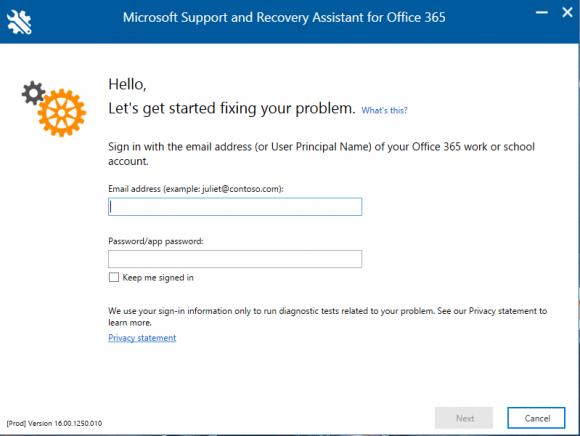Close the Support and Recovery Assistant window
The width and height of the screenshot is (580, 436).
[567, 12]
